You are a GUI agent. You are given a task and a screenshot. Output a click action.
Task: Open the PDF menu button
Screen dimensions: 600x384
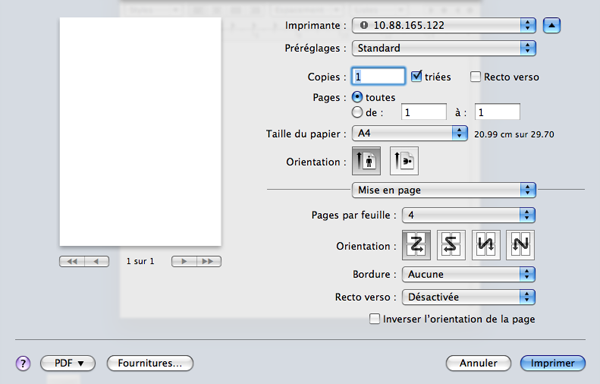68,363
